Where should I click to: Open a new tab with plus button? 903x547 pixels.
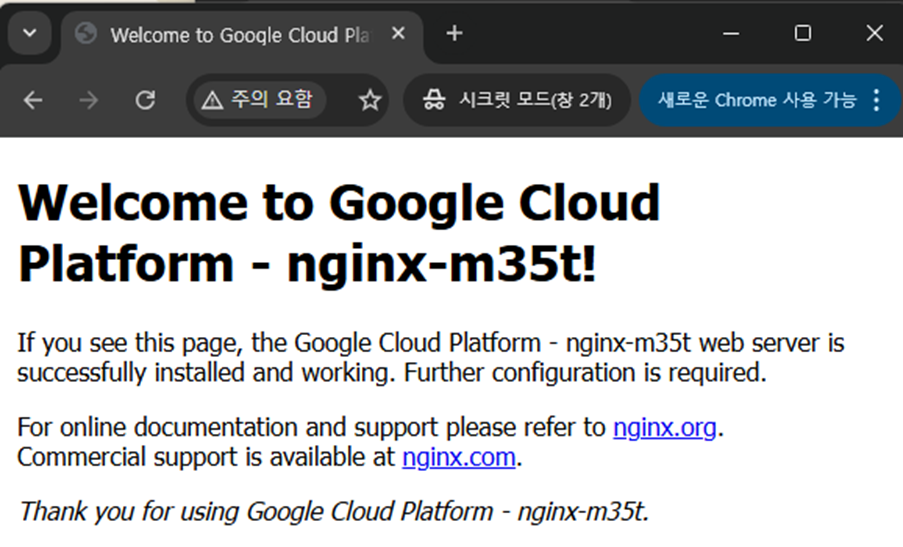point(454,33)
